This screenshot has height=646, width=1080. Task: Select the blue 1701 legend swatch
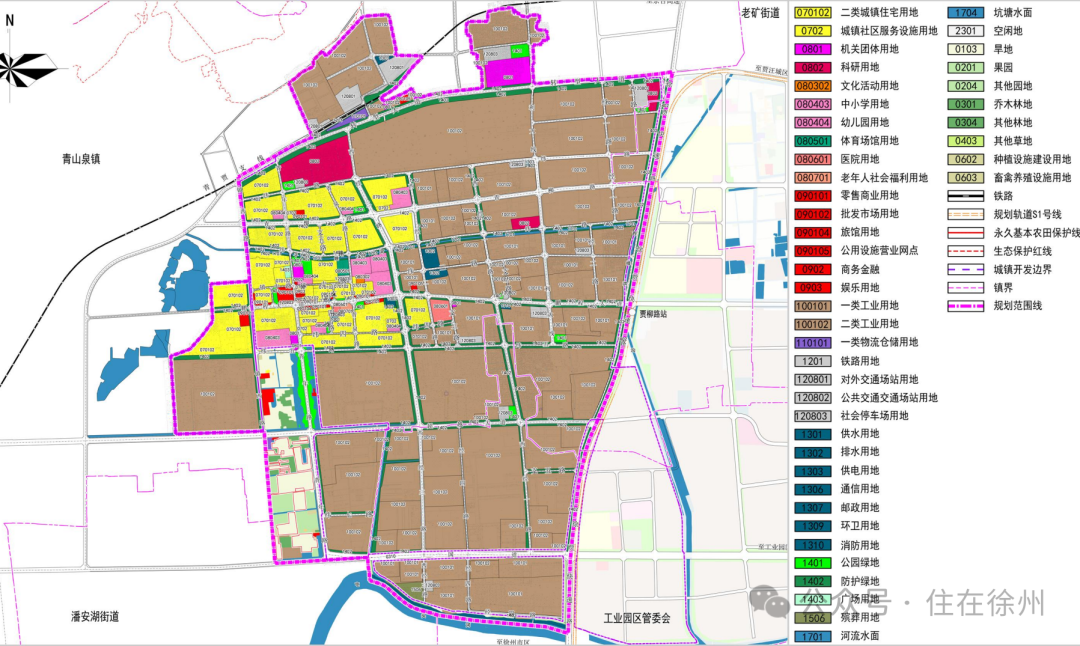pos(813,636)
